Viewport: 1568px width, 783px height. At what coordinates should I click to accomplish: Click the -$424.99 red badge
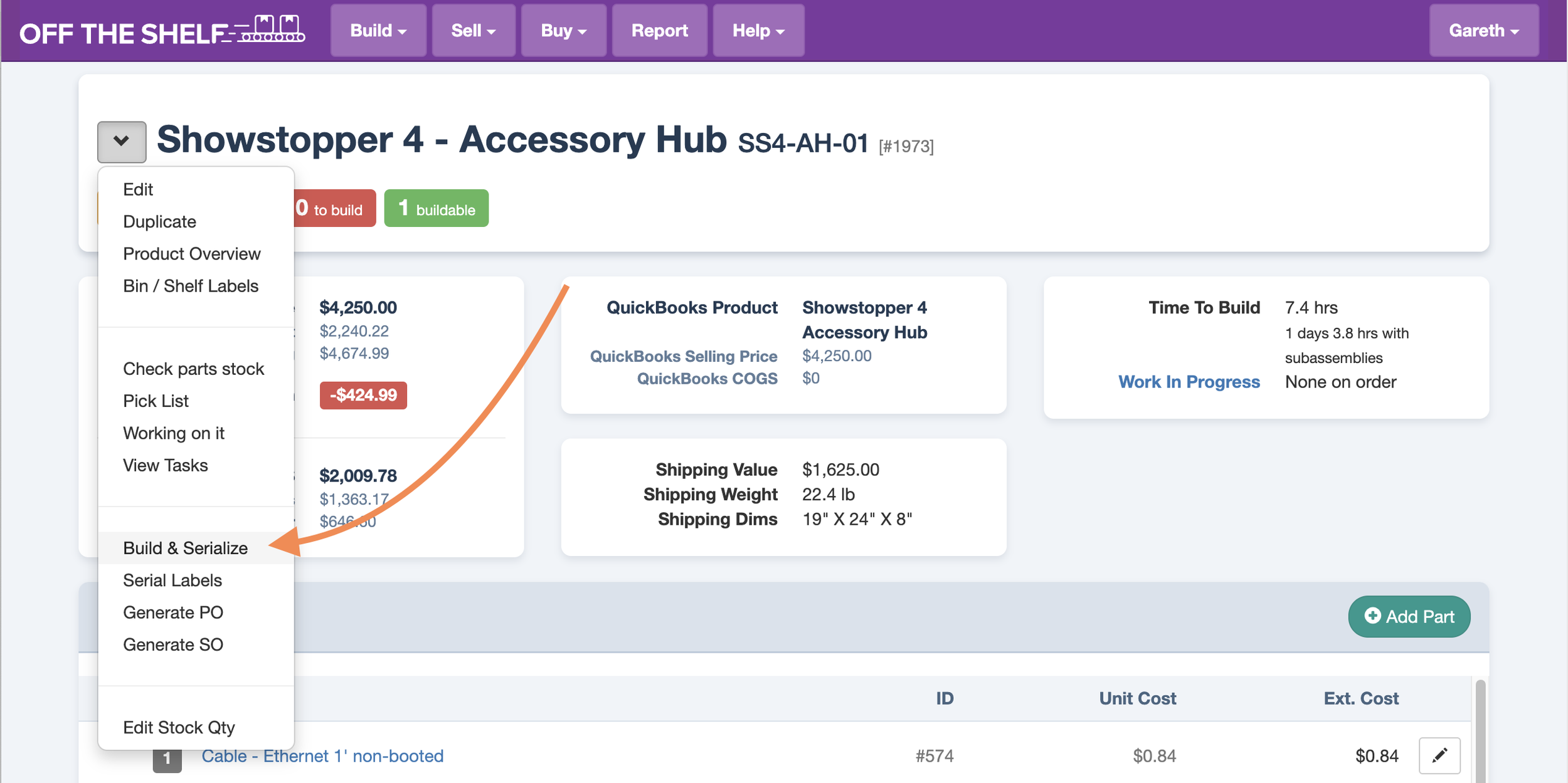(x=363, y=395)
